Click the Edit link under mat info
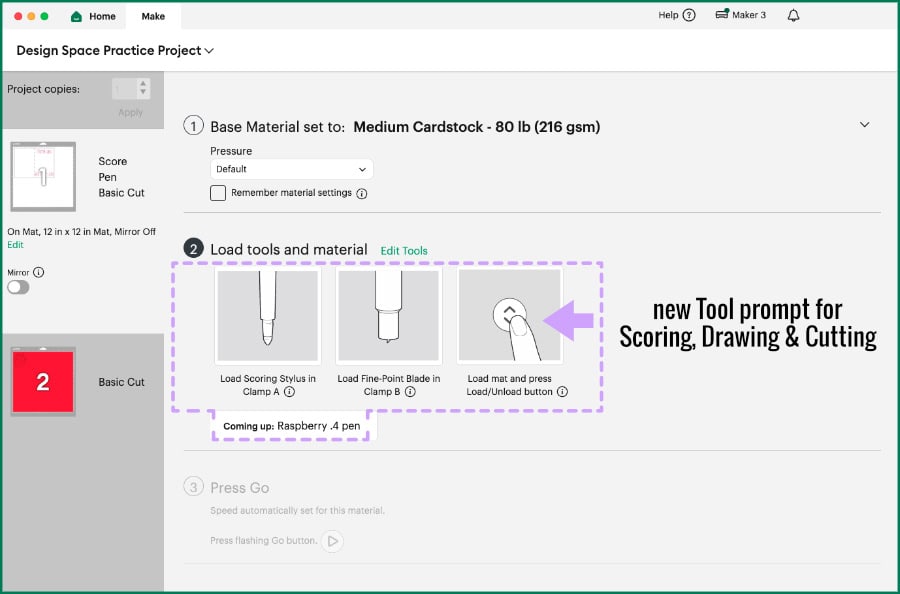Screen dimensions: 900x594 [15, 244]
